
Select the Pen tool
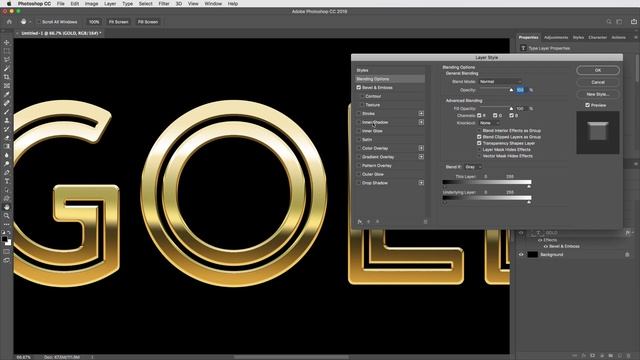click(7, 172)
